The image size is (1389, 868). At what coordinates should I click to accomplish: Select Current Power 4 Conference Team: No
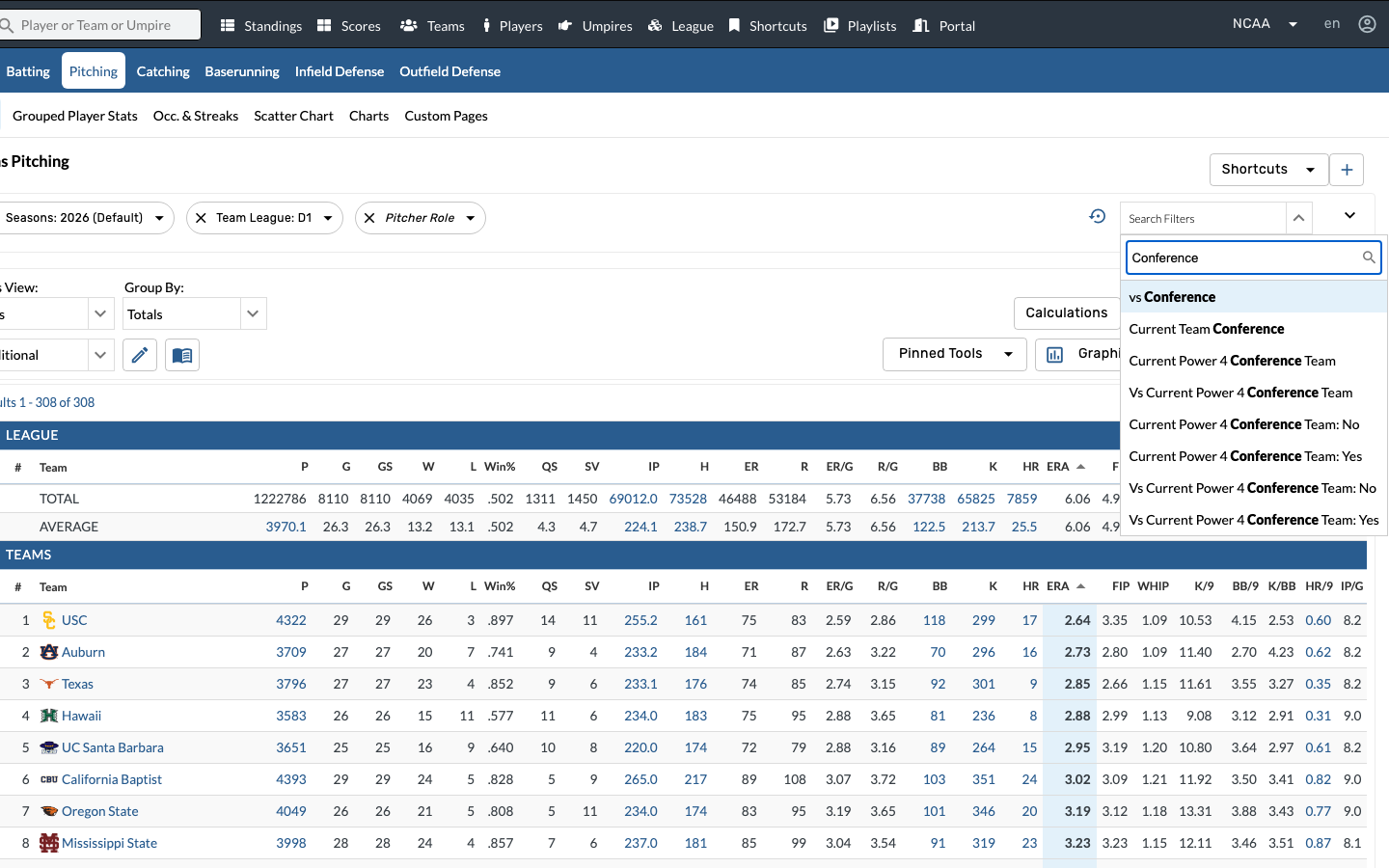pyautogui.click(x=1254, y=424)
